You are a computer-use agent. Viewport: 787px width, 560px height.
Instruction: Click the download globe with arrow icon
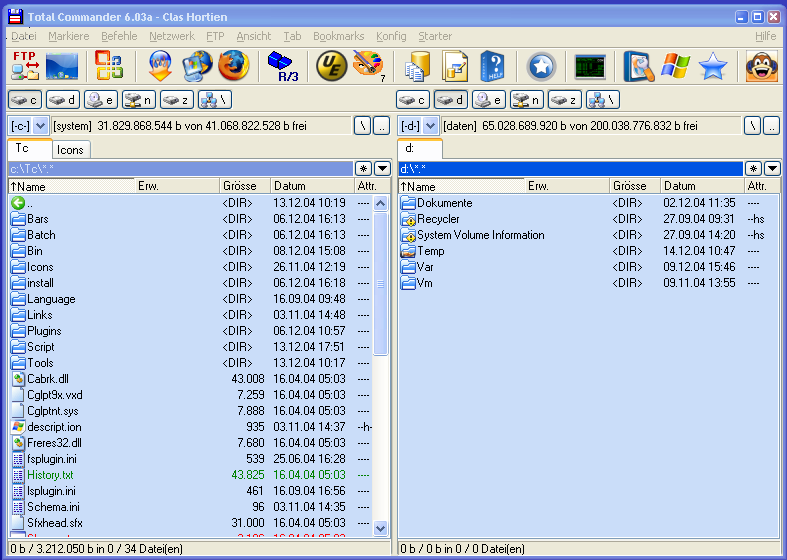click(x=161, y=66)
